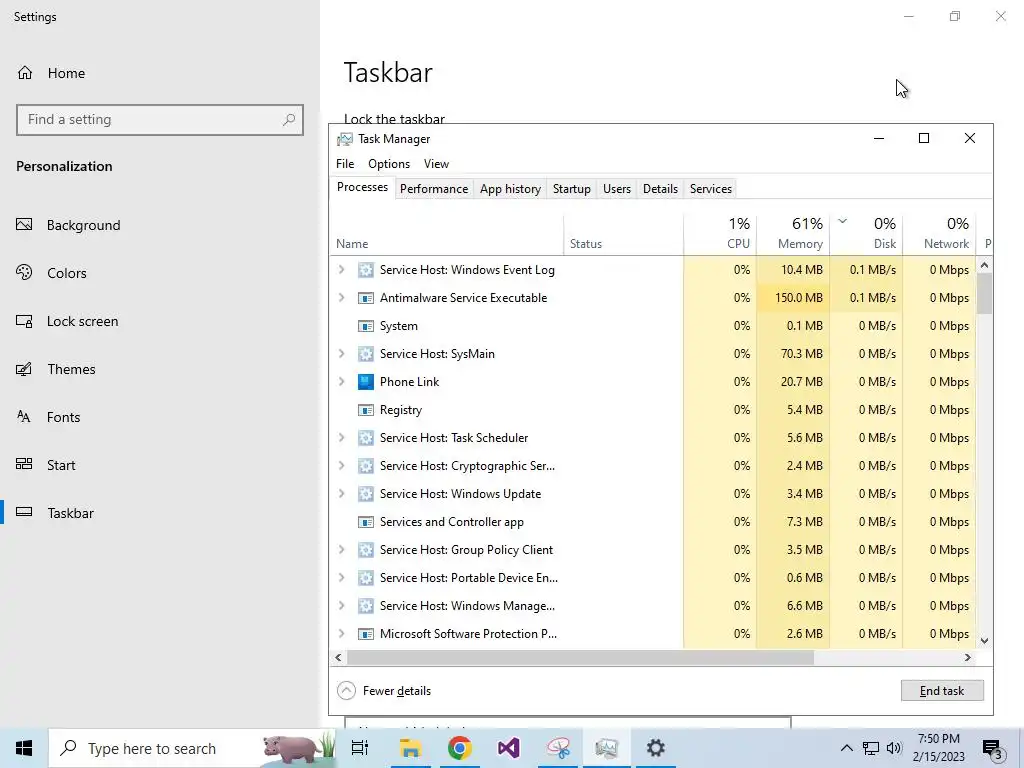Screen dimensions: 1024x768
Task: Show hidden icons in system tray
Action: [x=846, y=748]
